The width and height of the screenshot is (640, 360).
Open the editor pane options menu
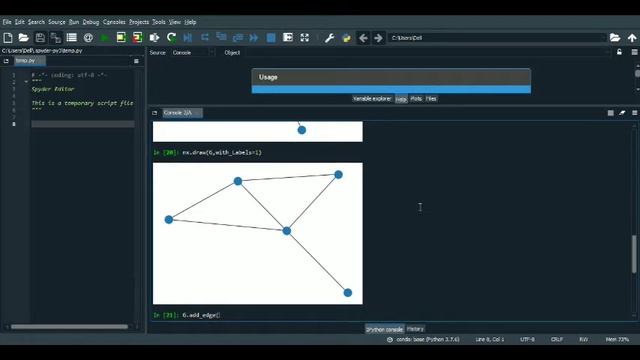point(136,61)
